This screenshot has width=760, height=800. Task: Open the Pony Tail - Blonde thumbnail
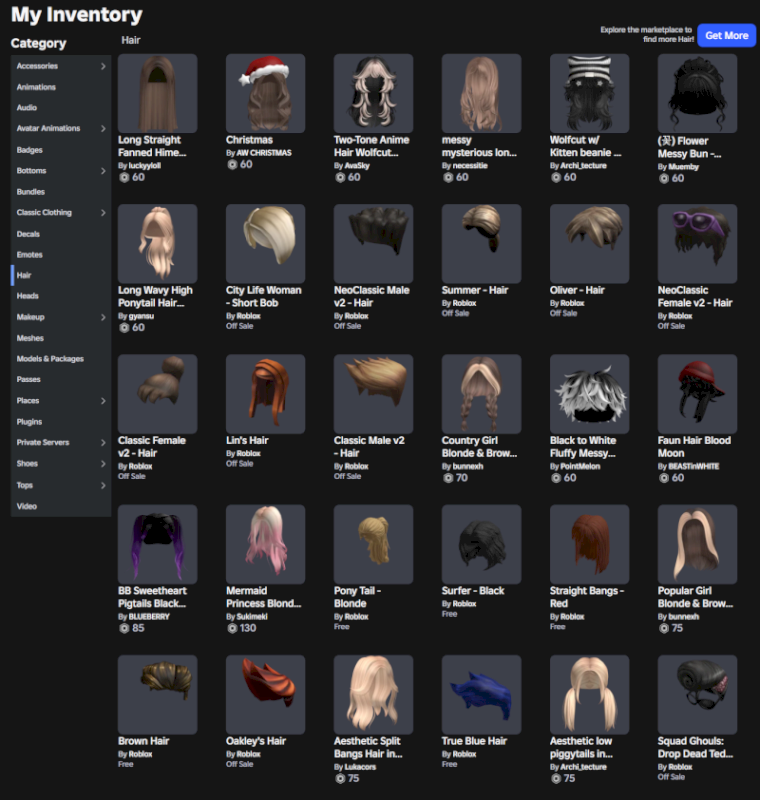tap(373, 544)
